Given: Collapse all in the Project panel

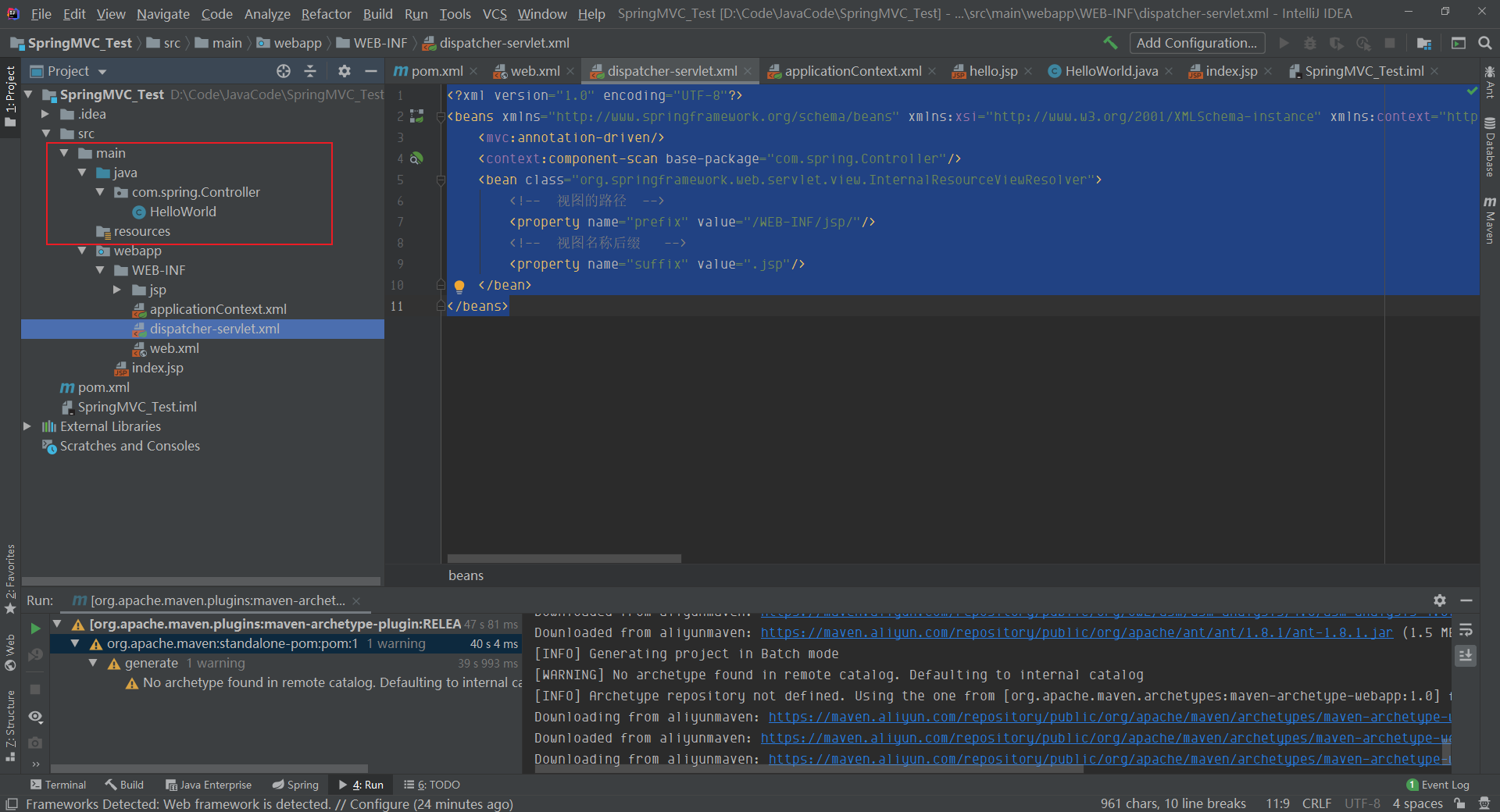Looking at the screenshot, I should click(x=310, y=71).
